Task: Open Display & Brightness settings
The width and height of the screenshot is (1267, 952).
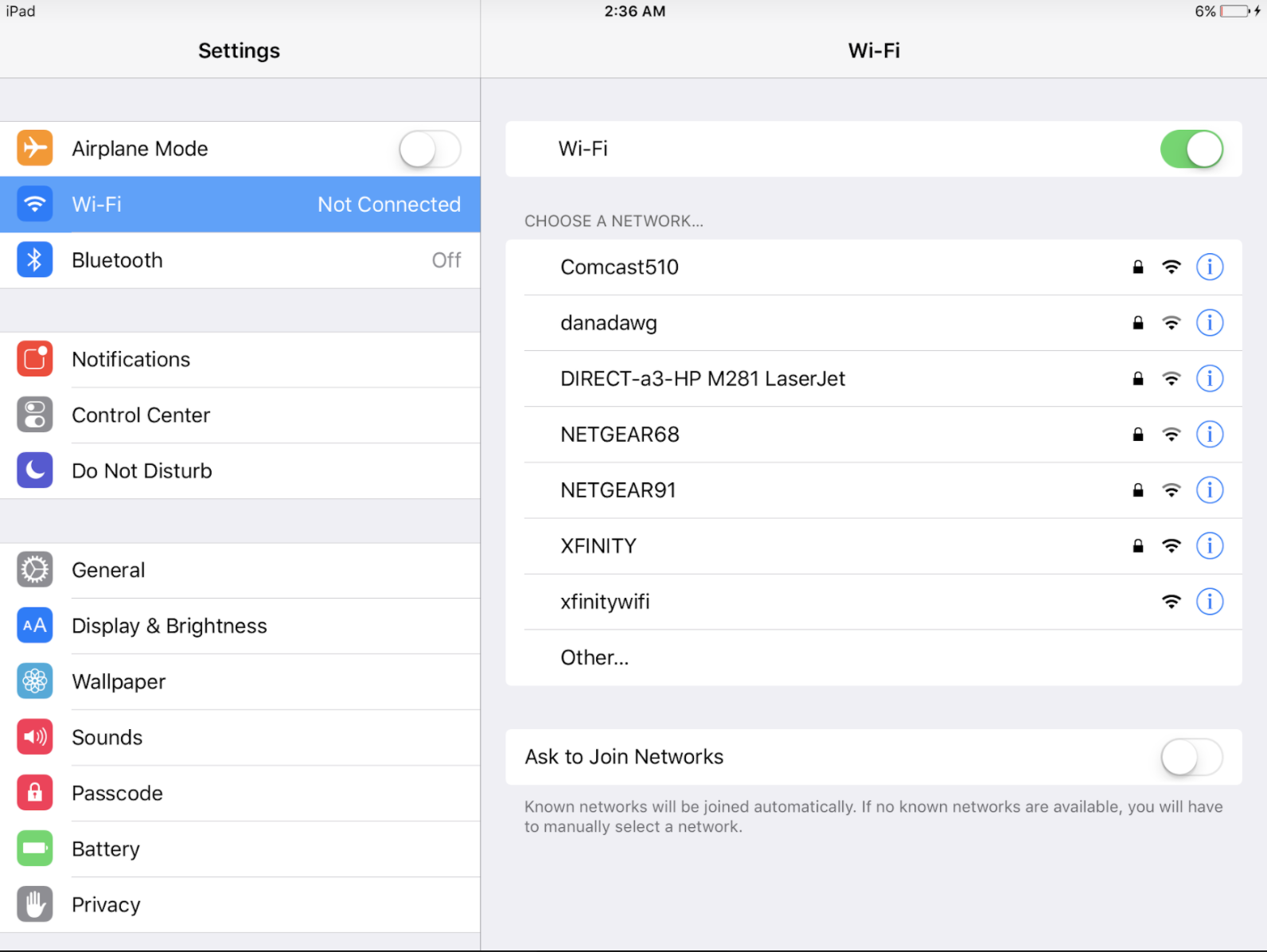Action: pyautogui.click(x=170, y=626)
